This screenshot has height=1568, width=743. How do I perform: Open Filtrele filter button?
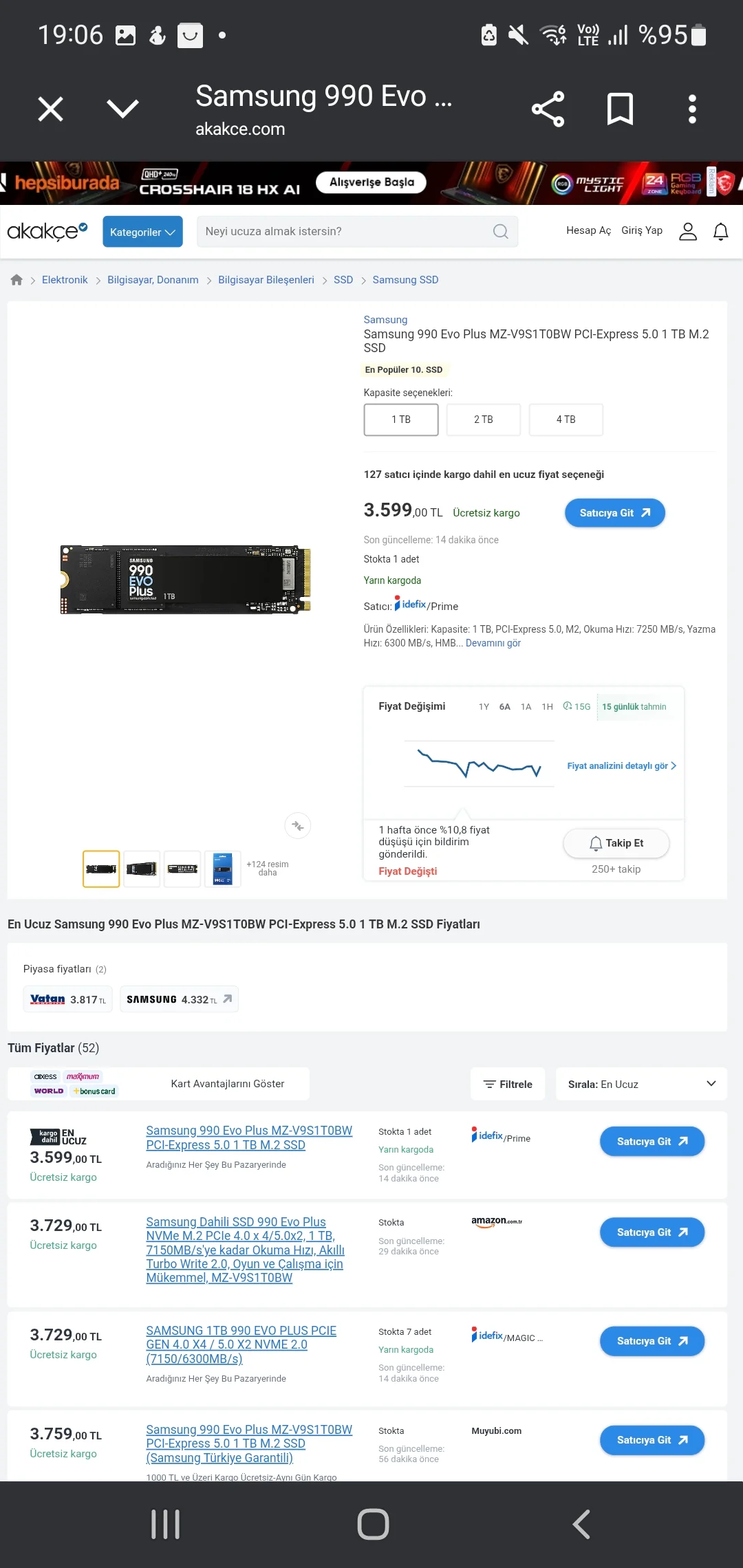pyautogui.click(x=508, y=1084)
